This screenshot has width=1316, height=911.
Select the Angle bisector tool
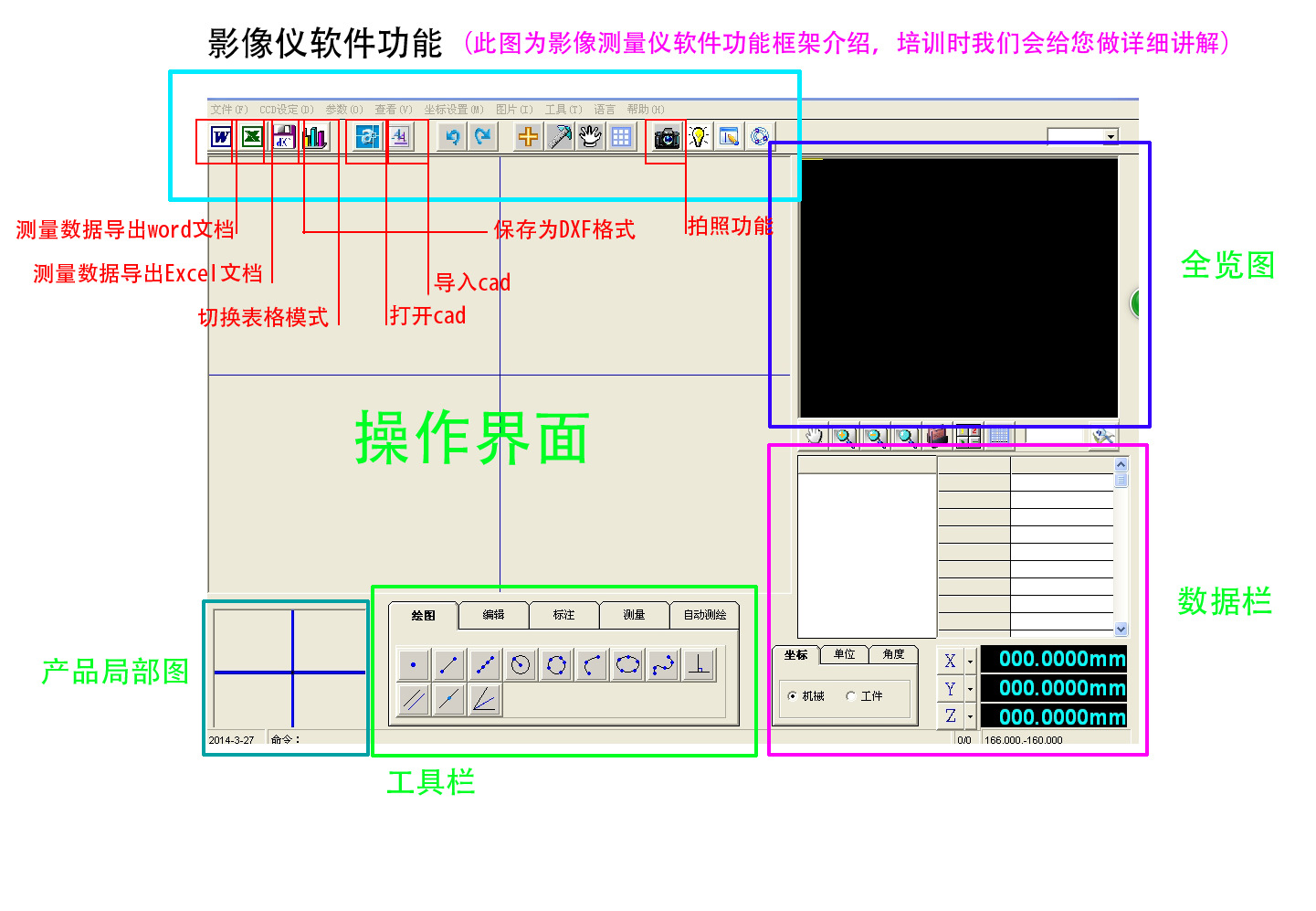point(484,700)
